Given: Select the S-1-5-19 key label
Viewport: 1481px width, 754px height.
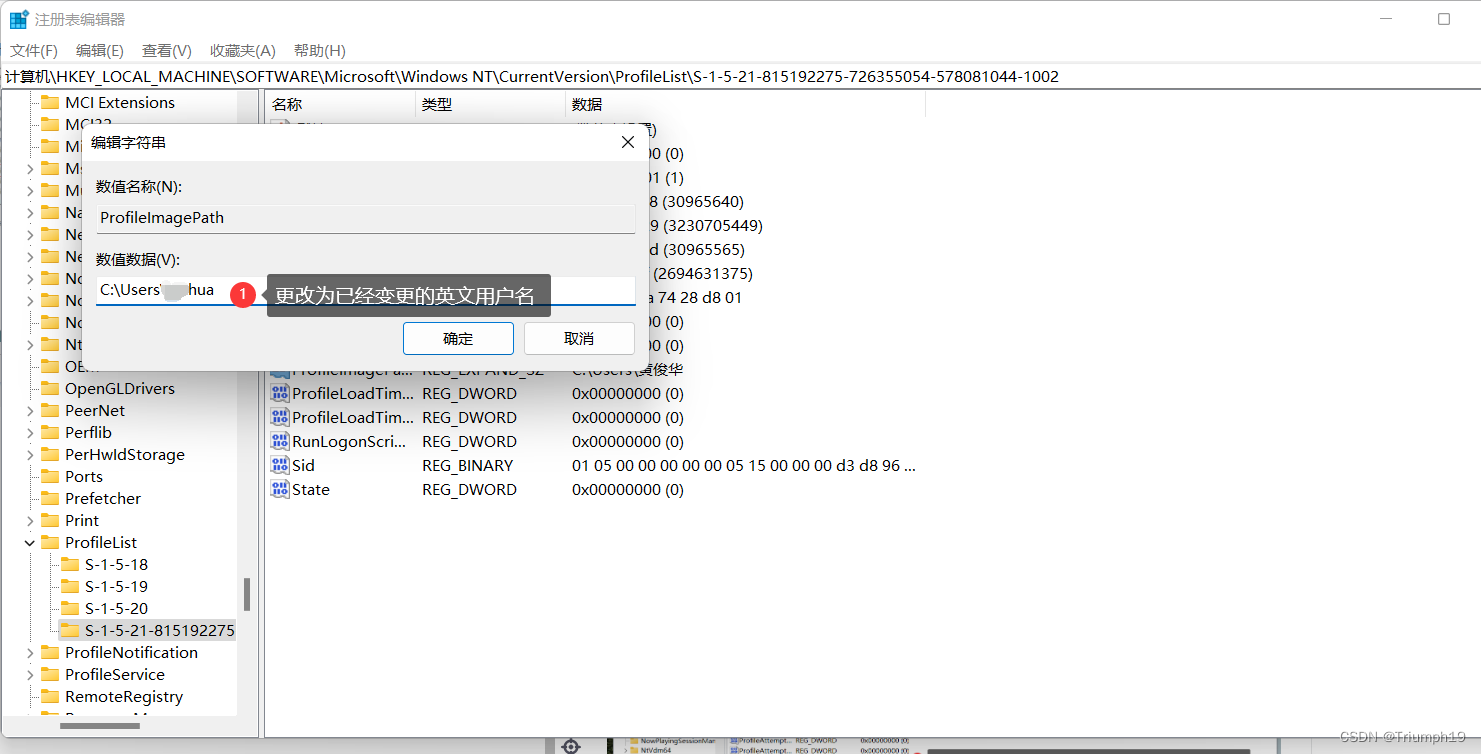Looking at the screenshot, I should 116,587.
